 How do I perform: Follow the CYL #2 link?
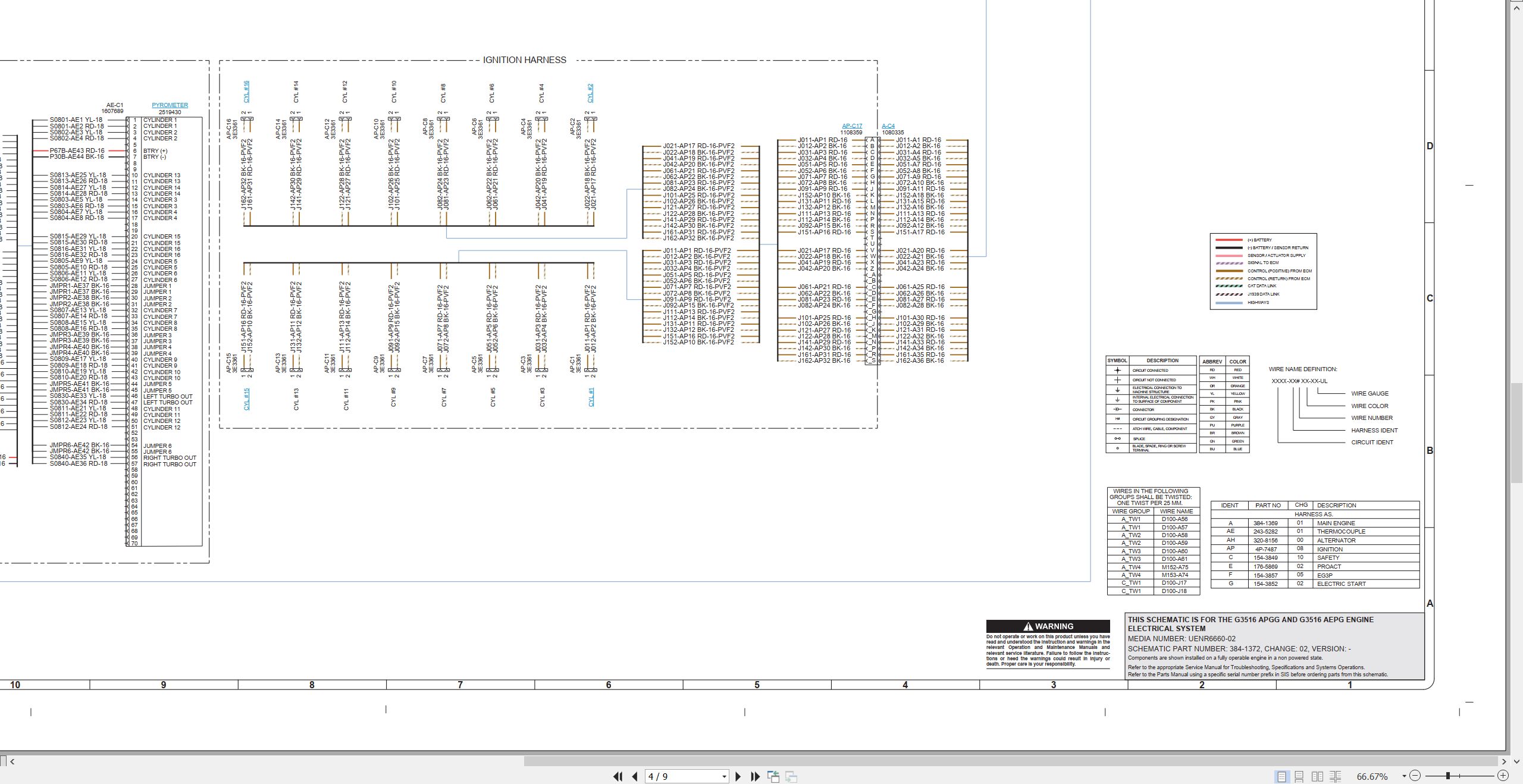click(591, 93)
